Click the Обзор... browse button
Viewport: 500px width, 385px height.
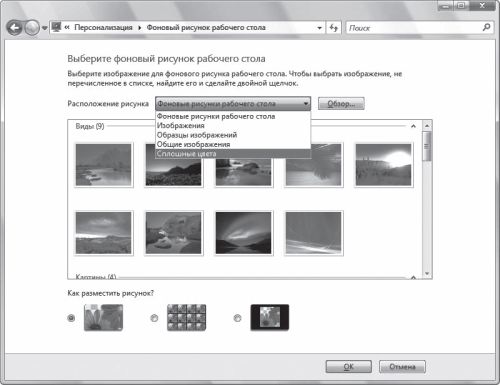coord(341,104)
